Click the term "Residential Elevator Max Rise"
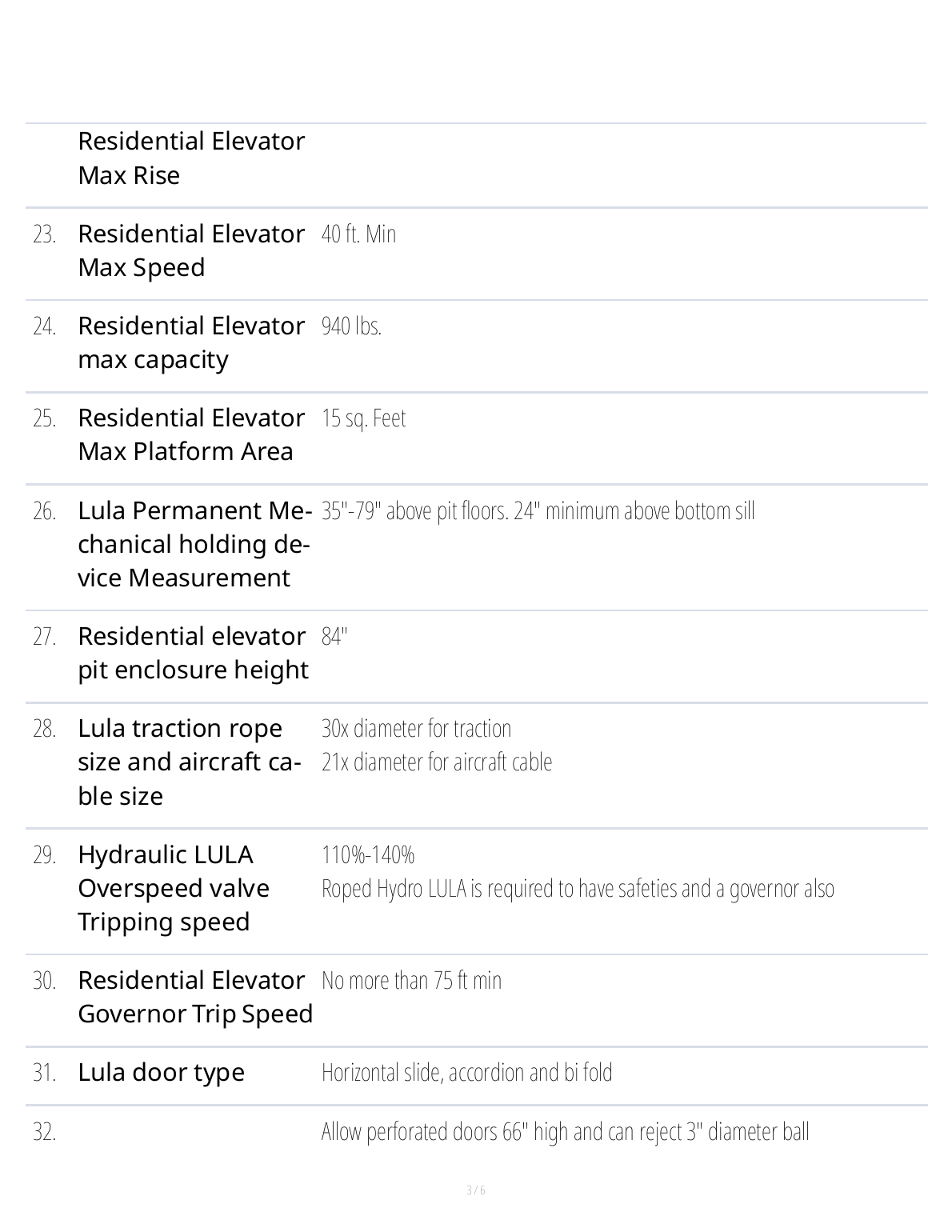952x1232 pixels. pos(190,158)
